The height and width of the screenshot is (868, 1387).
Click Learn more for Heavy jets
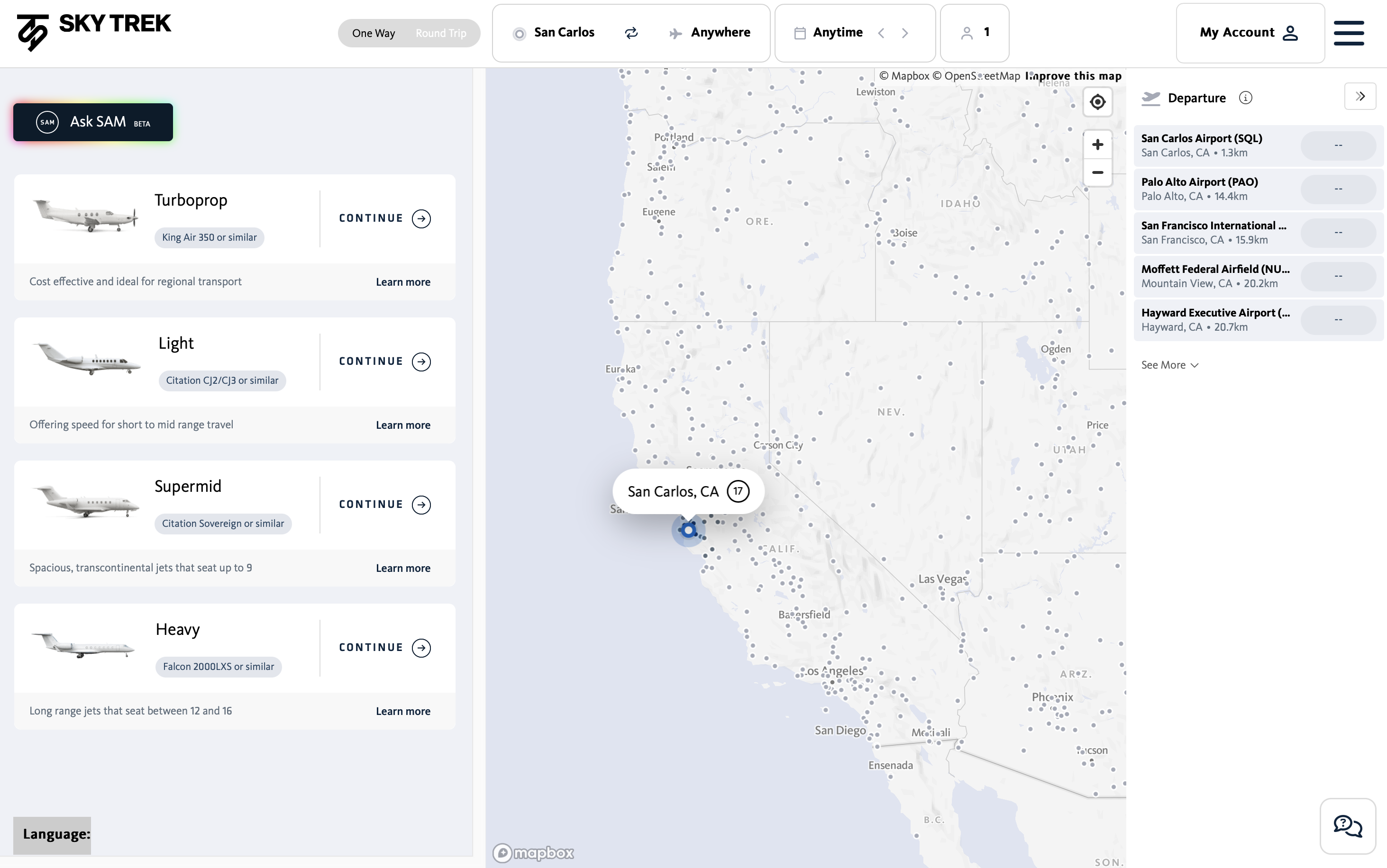click(402, 711)
